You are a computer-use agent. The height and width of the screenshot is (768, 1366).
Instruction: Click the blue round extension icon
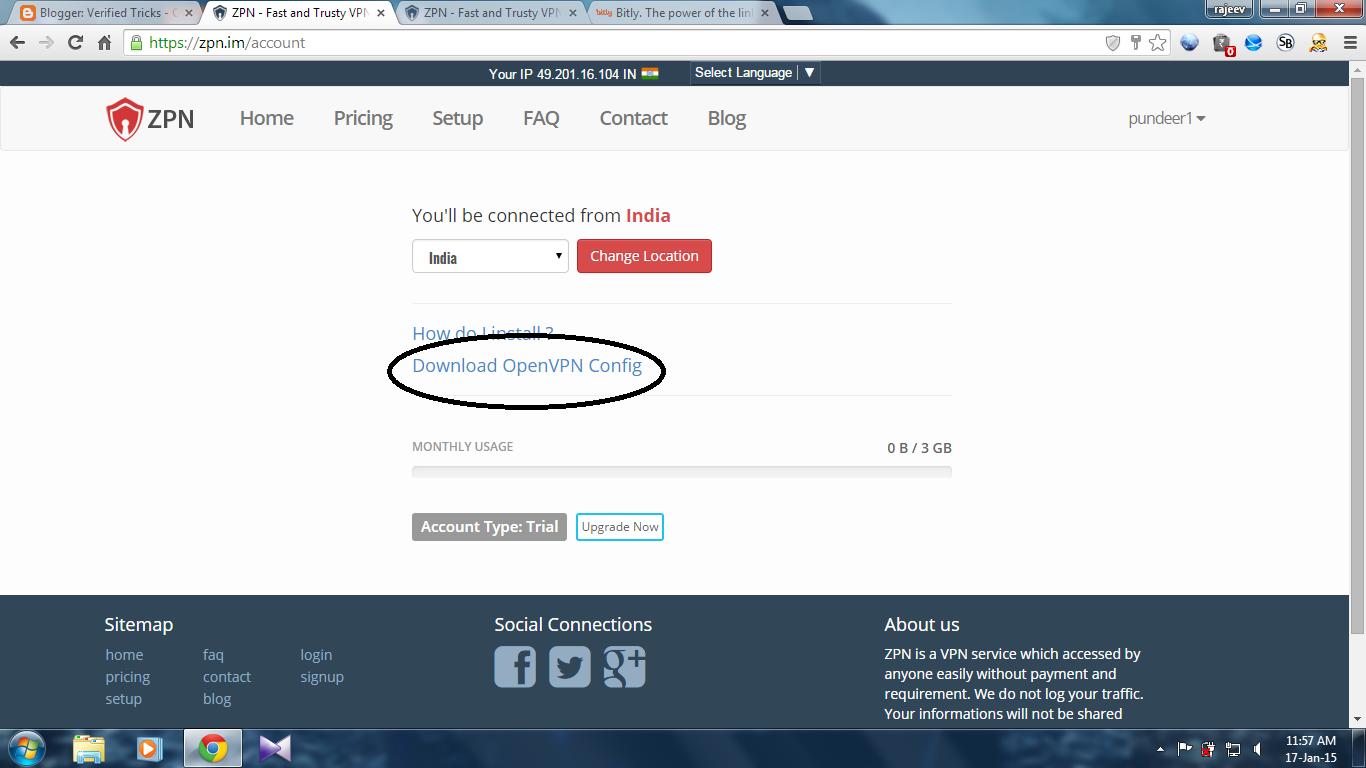pyautogui.click(x=1254, y=43)
